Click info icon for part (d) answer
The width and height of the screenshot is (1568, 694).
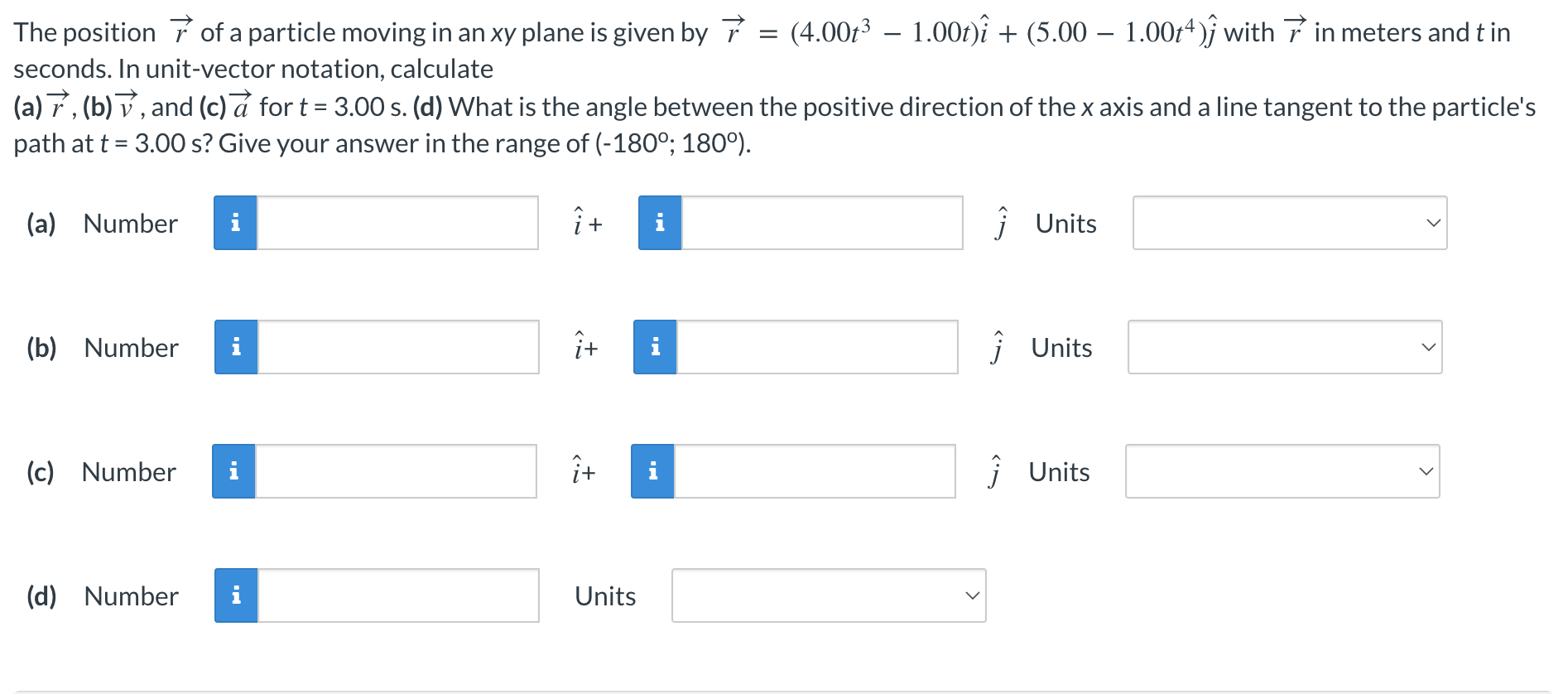point(236,595)
